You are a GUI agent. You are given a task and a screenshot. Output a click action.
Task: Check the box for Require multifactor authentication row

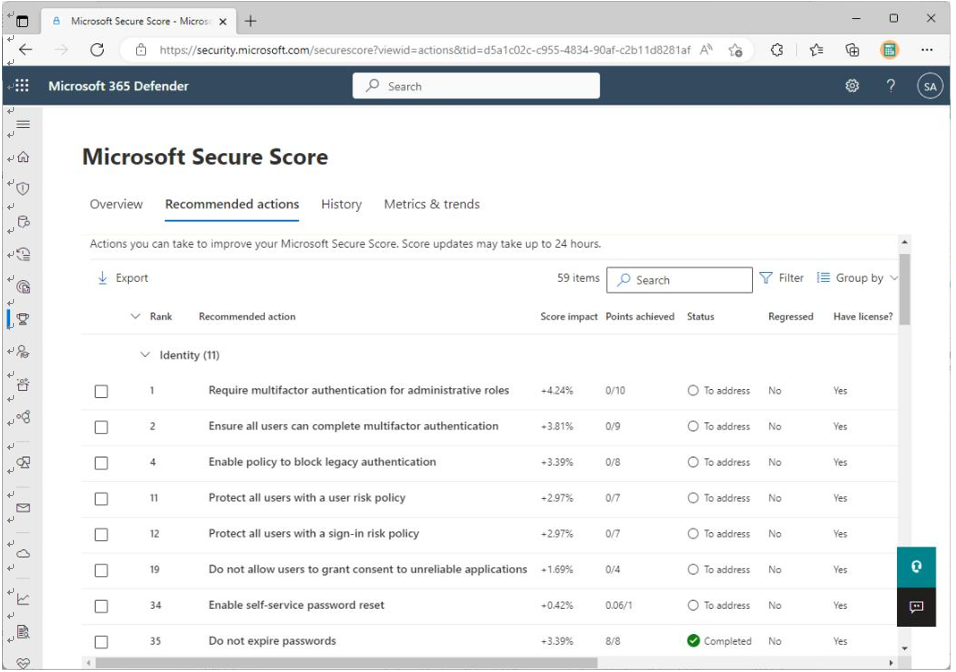pyautogui.click(x=101, y=391)
